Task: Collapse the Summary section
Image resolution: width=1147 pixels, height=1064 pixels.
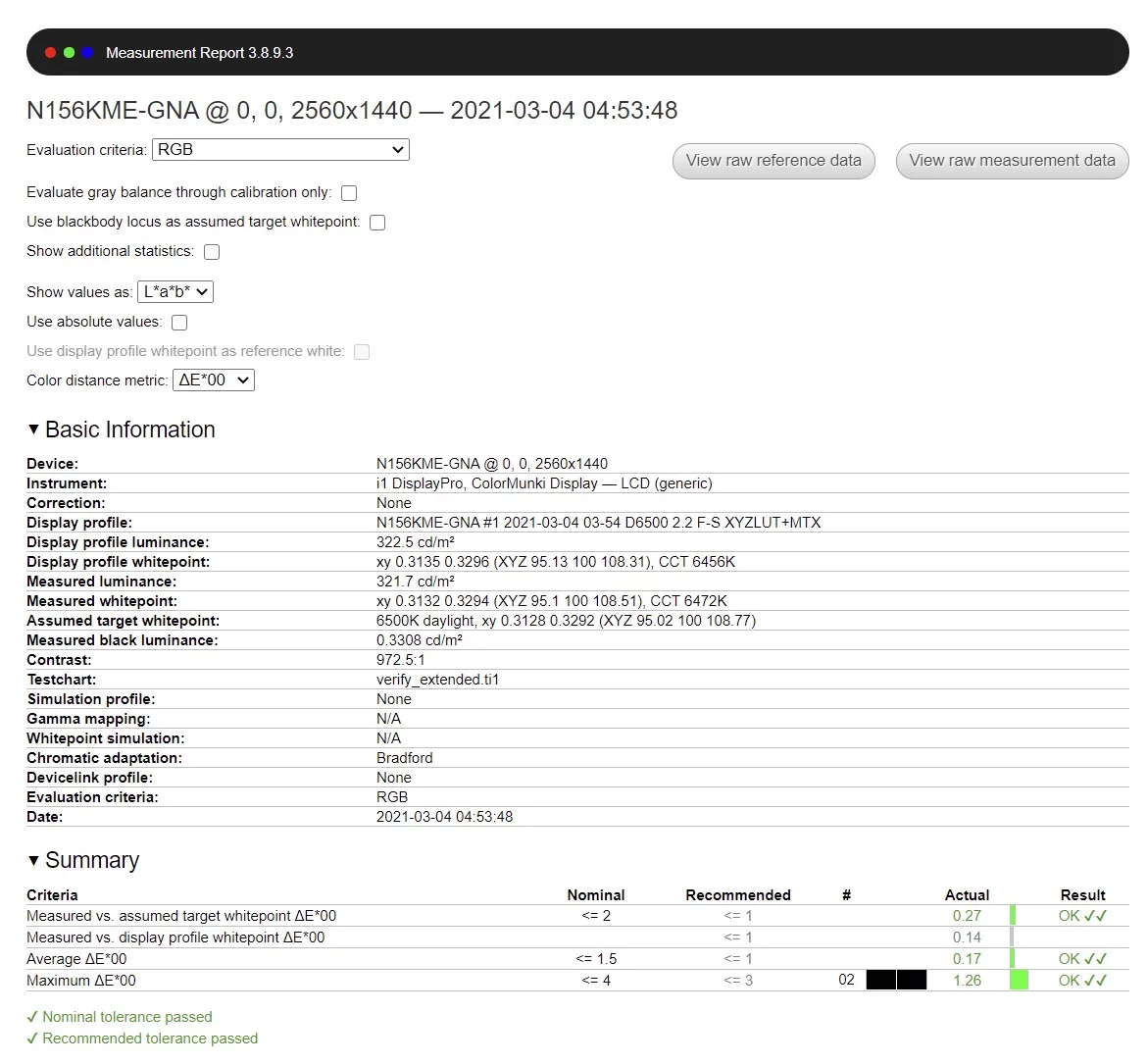Action: (33, 861)
